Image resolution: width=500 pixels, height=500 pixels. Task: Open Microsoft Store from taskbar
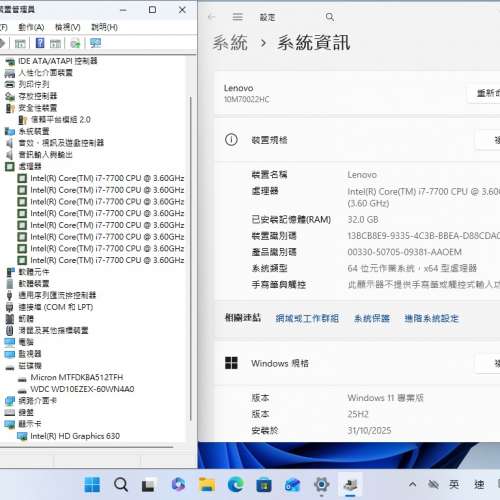coord(264,484)
